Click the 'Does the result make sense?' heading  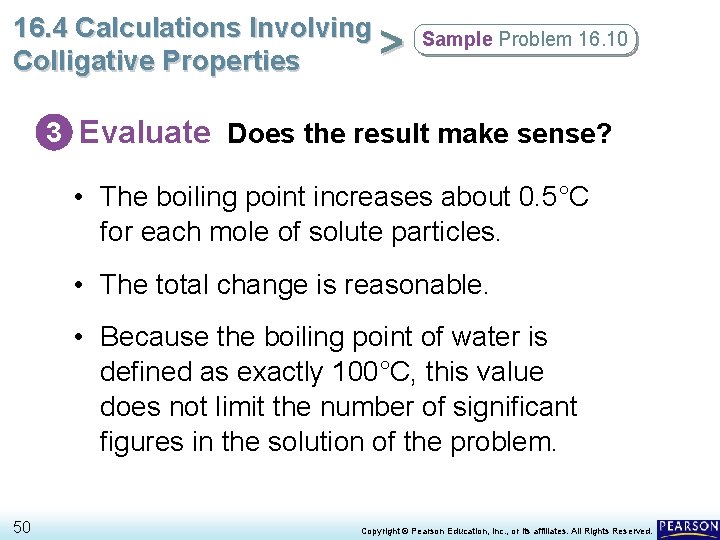click(x=419, y=133)
